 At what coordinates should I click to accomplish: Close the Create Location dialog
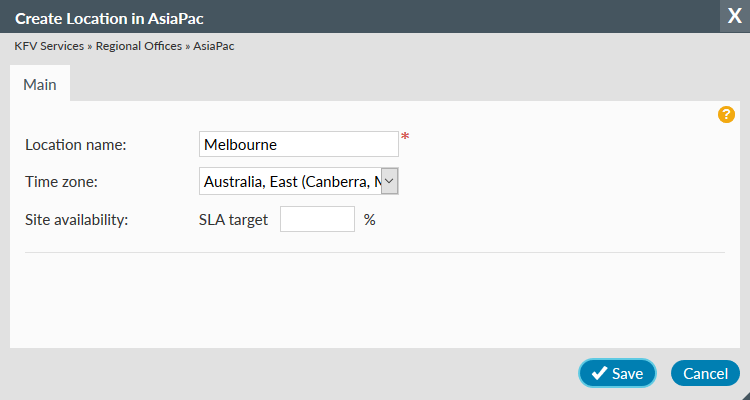(x=734, y=16)
